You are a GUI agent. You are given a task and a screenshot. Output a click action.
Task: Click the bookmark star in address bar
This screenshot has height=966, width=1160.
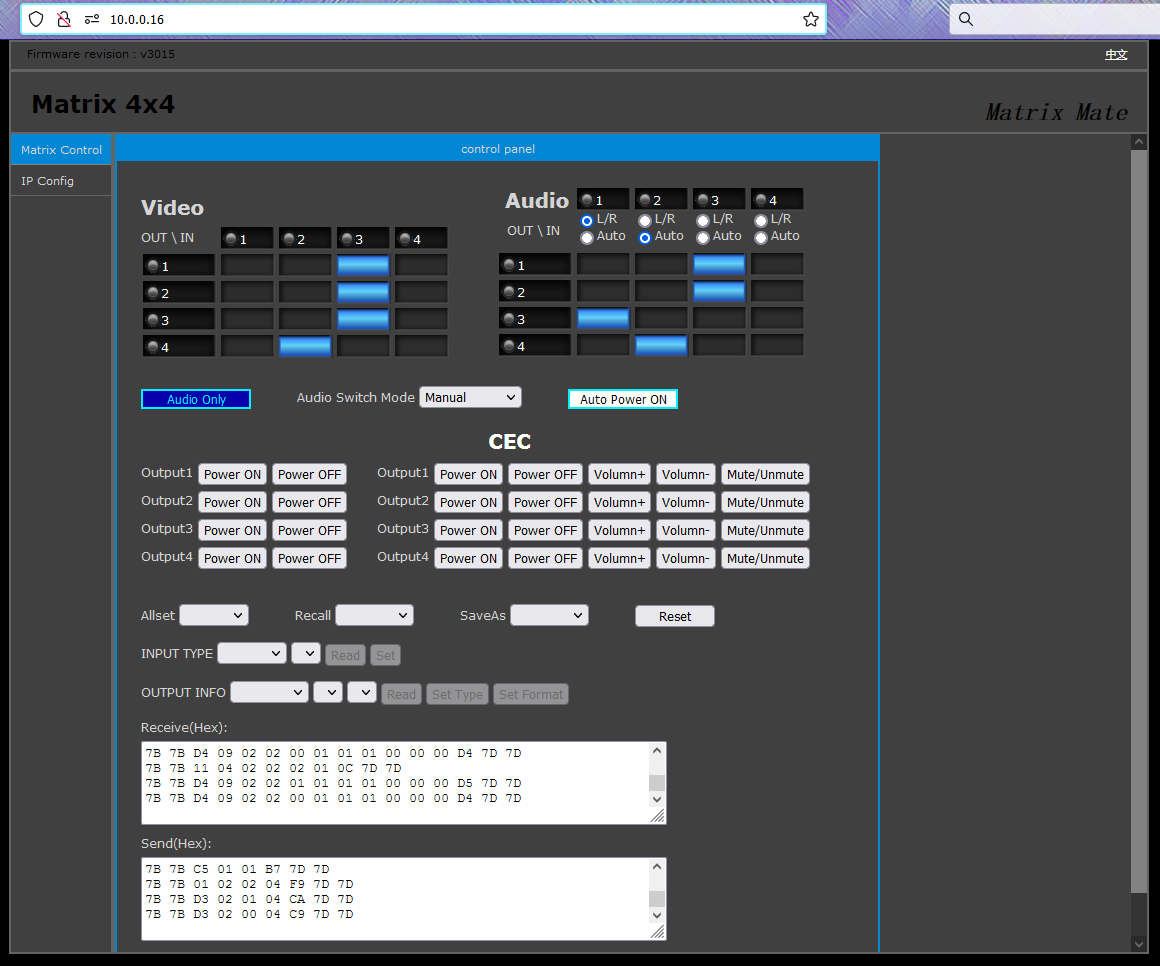coord(811,19)
